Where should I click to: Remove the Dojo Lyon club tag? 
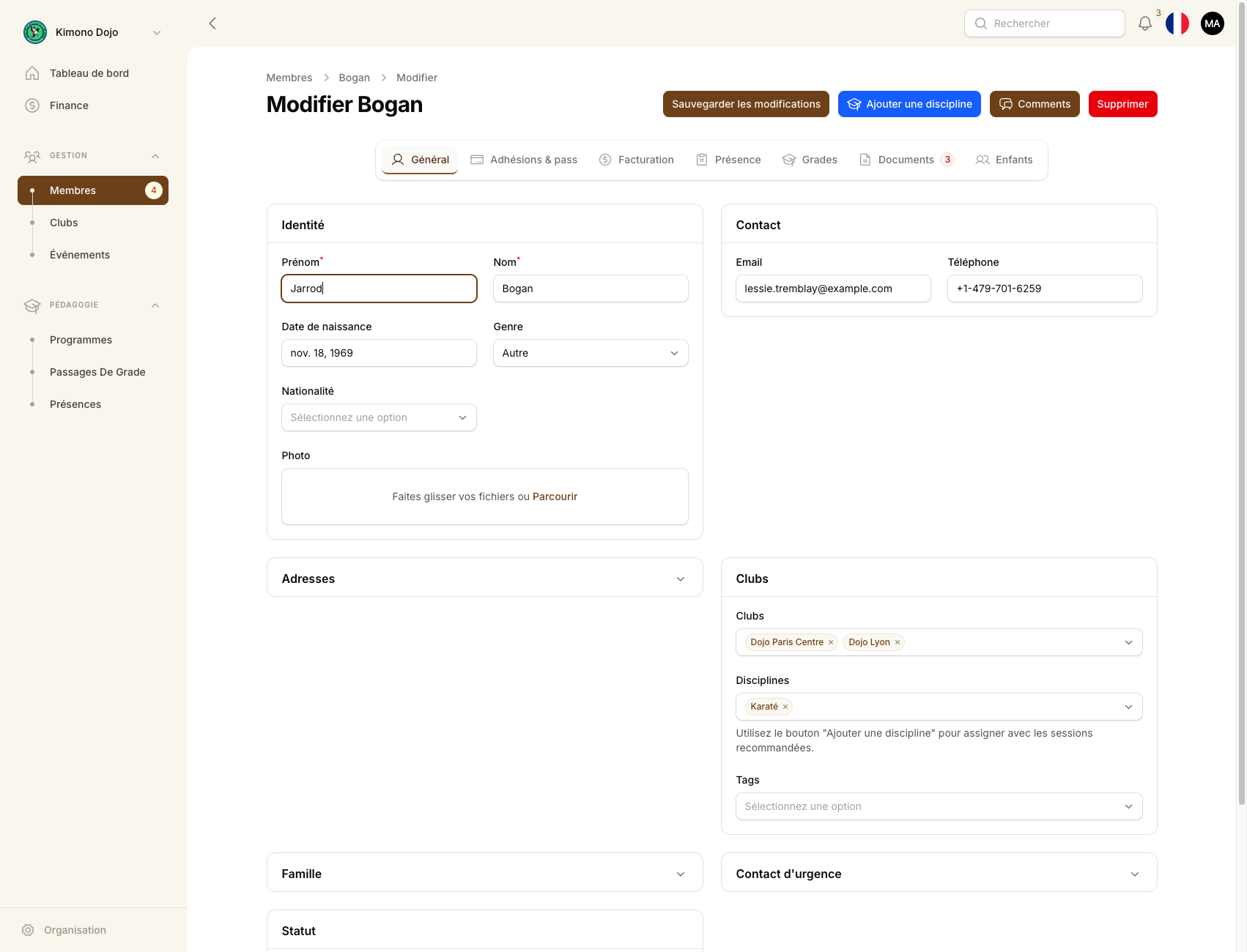coord(898,642)
